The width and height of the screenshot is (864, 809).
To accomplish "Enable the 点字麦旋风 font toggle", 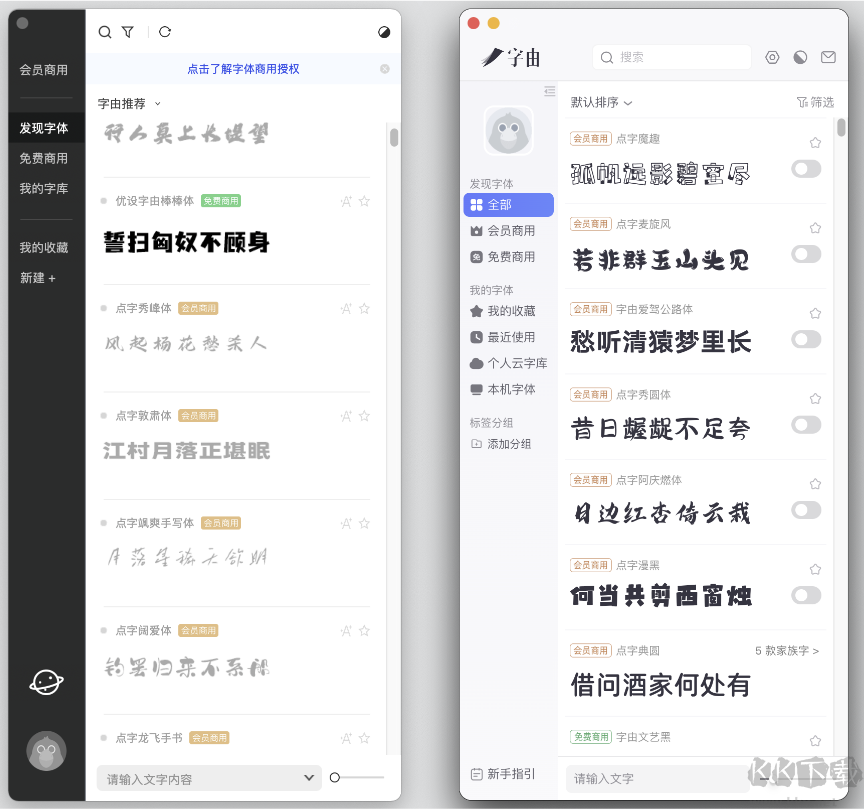I will (806, 255).
